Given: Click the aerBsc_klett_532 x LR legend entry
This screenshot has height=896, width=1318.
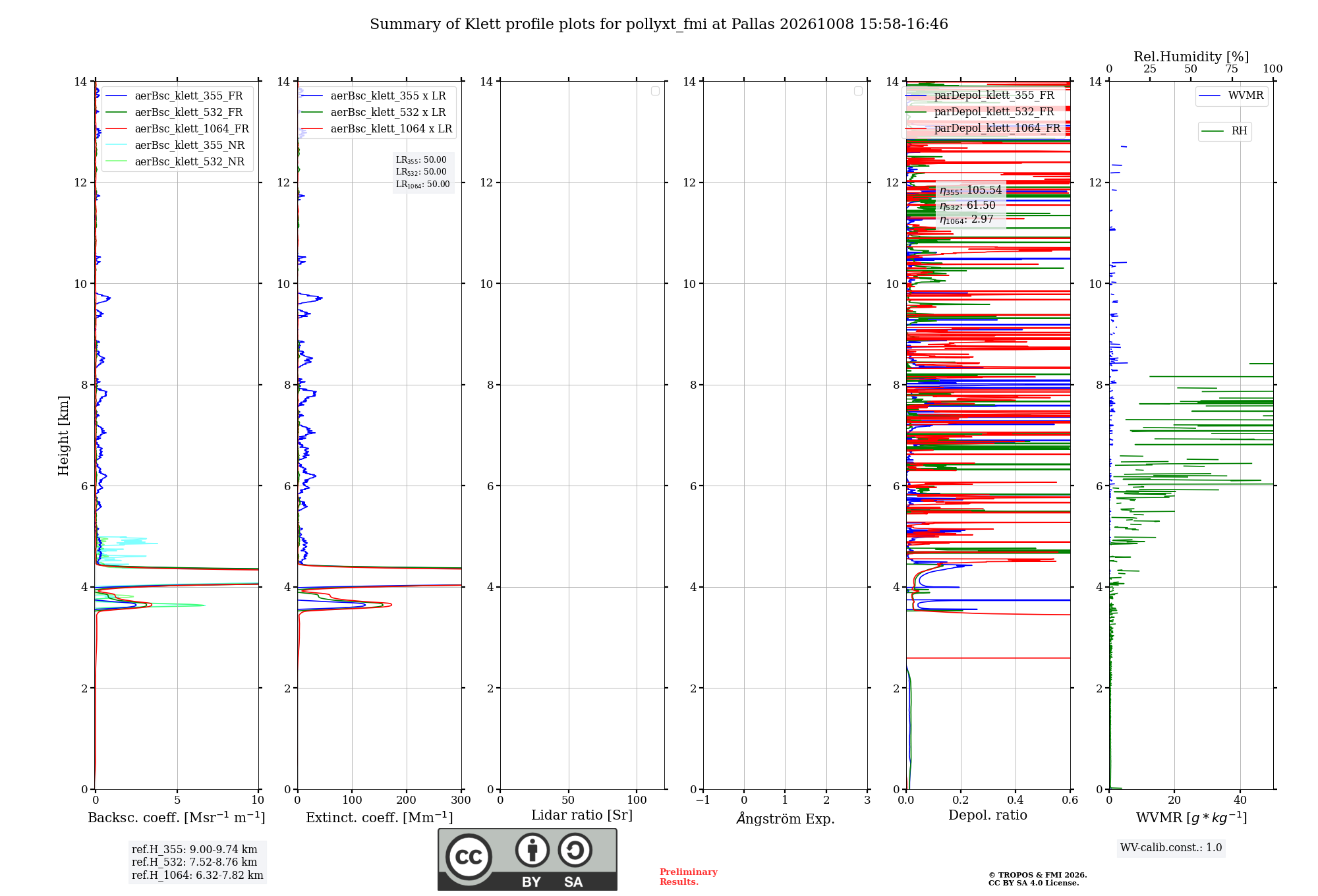Looking at the screenshot, I should [374, 113].
